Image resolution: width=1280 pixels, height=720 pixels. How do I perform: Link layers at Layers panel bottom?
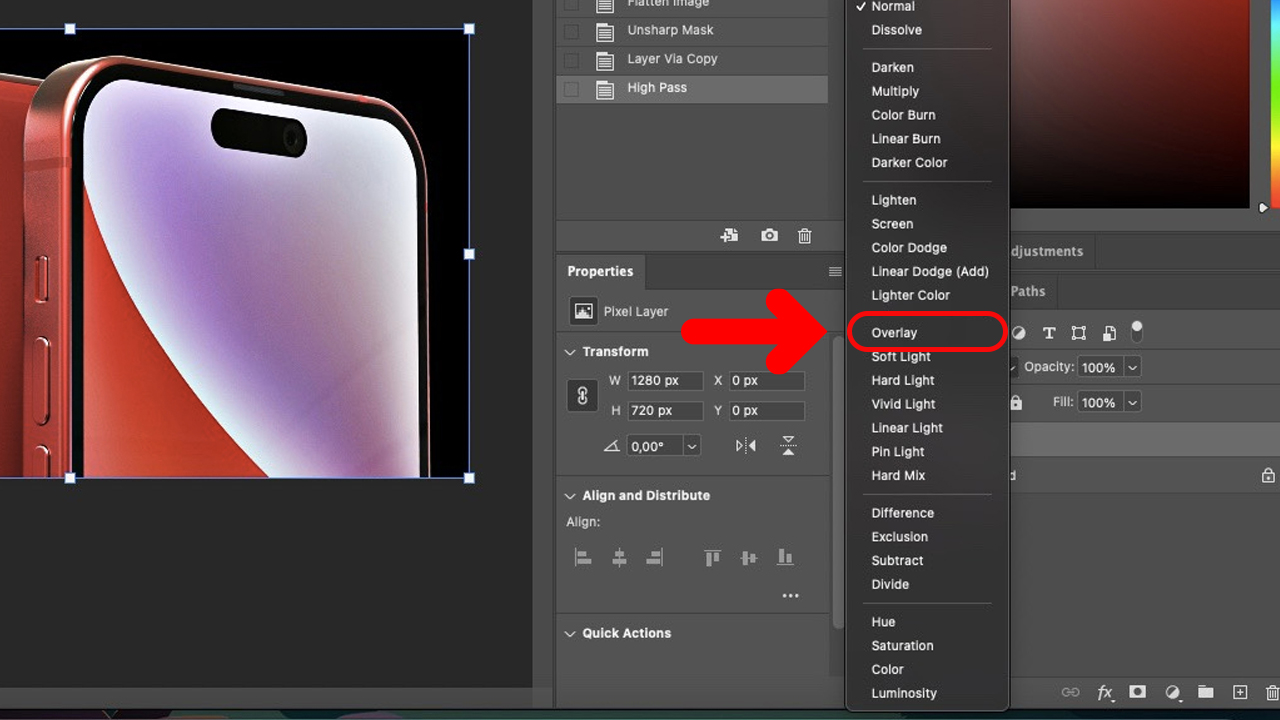click(x=1071, y=692)
